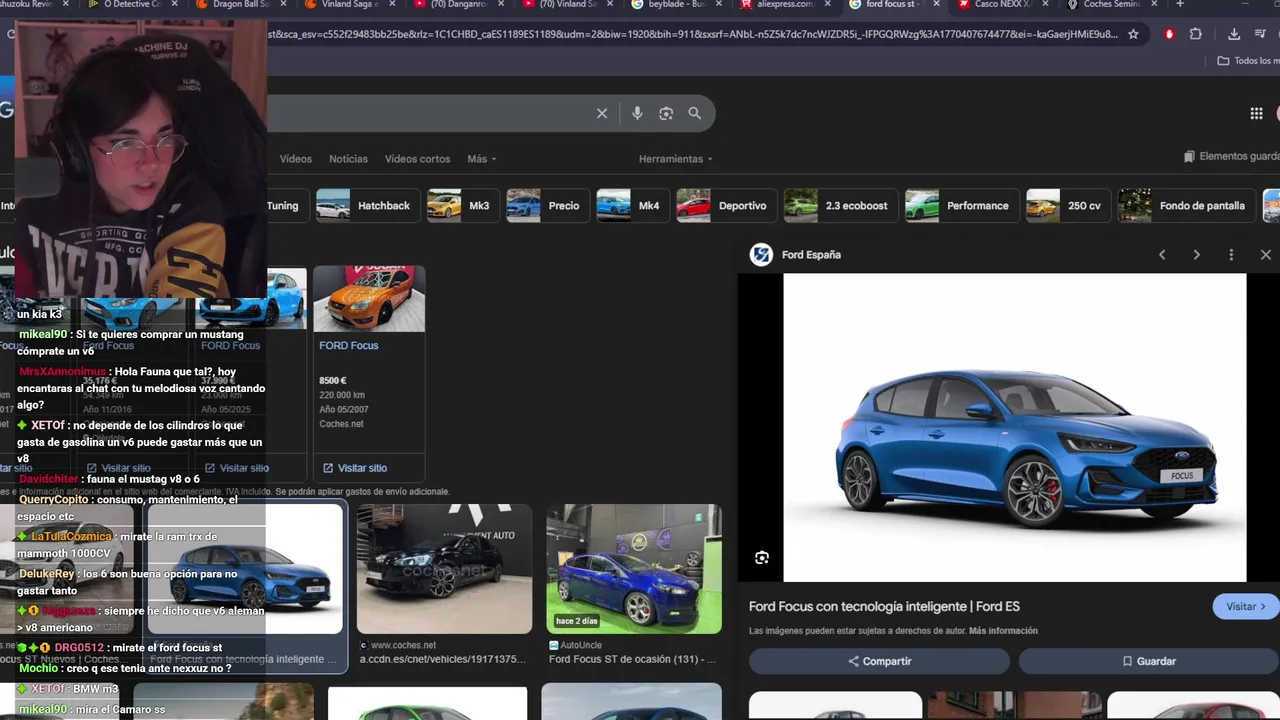The height and width of the screenshot is (720, 1280).
Task: Open black Ford coches.net result image
Action: coord(444,569)
